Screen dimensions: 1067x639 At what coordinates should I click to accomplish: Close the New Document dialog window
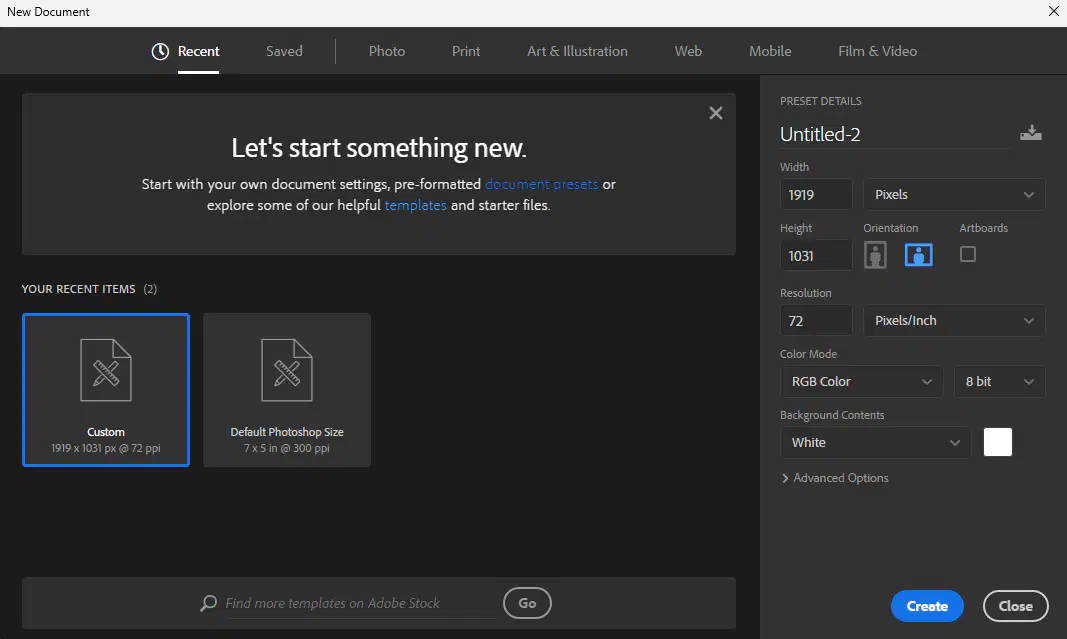[1053, 12]
